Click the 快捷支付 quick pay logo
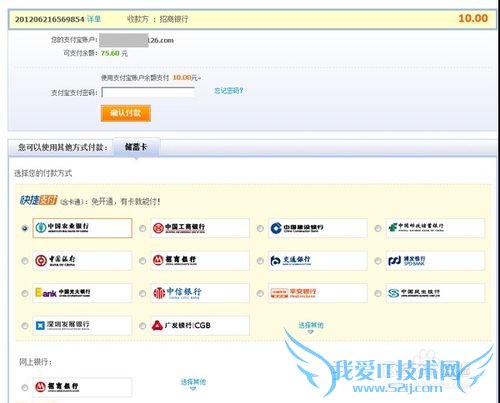This screenshot has width=500, height=403. pyautogui.click(x=39, y=200)
